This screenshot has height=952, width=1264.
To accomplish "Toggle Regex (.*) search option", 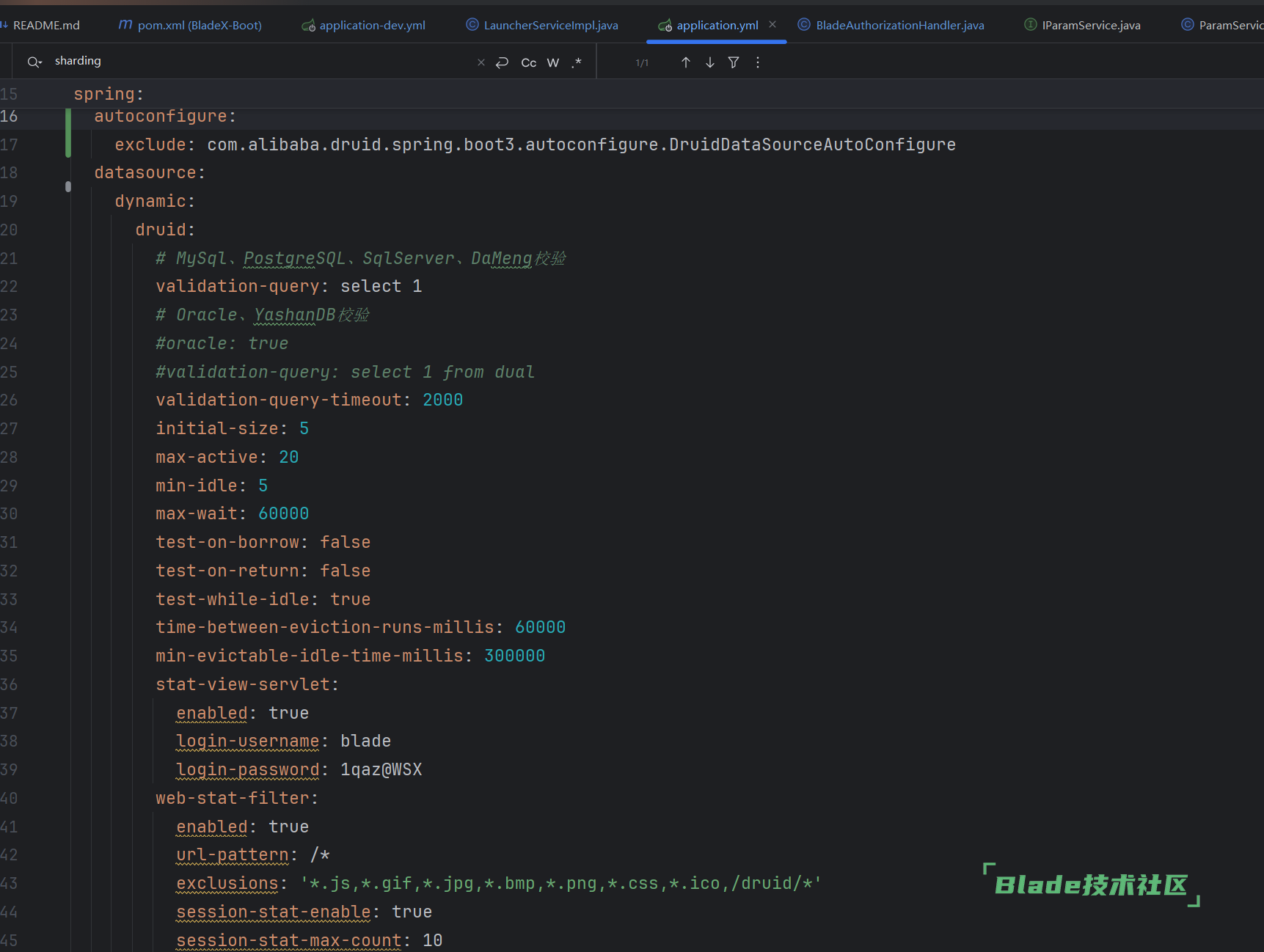I will pyautogui.click(x=577, y=62).
